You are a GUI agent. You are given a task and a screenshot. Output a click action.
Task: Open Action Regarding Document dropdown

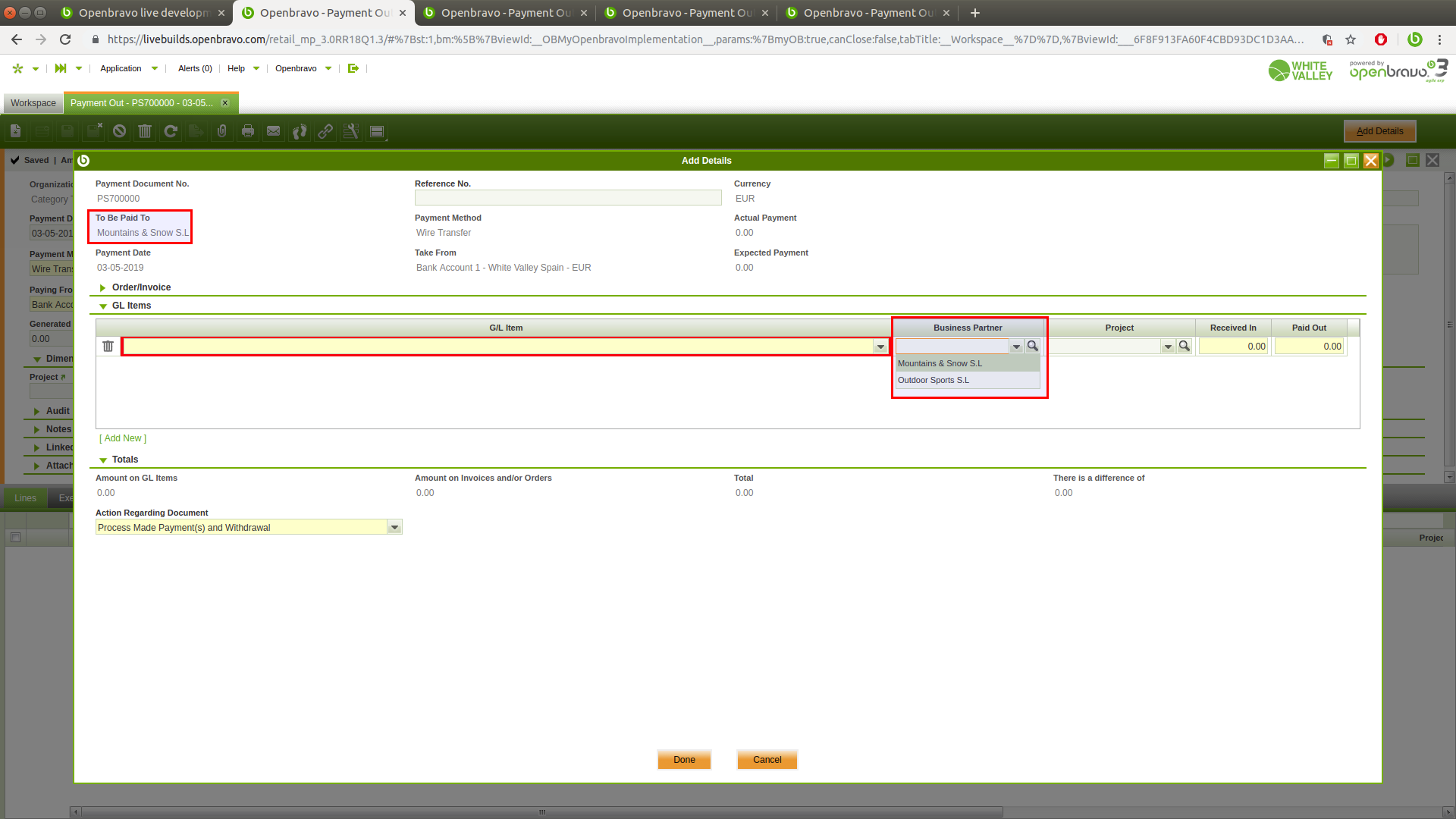(394, 528)
